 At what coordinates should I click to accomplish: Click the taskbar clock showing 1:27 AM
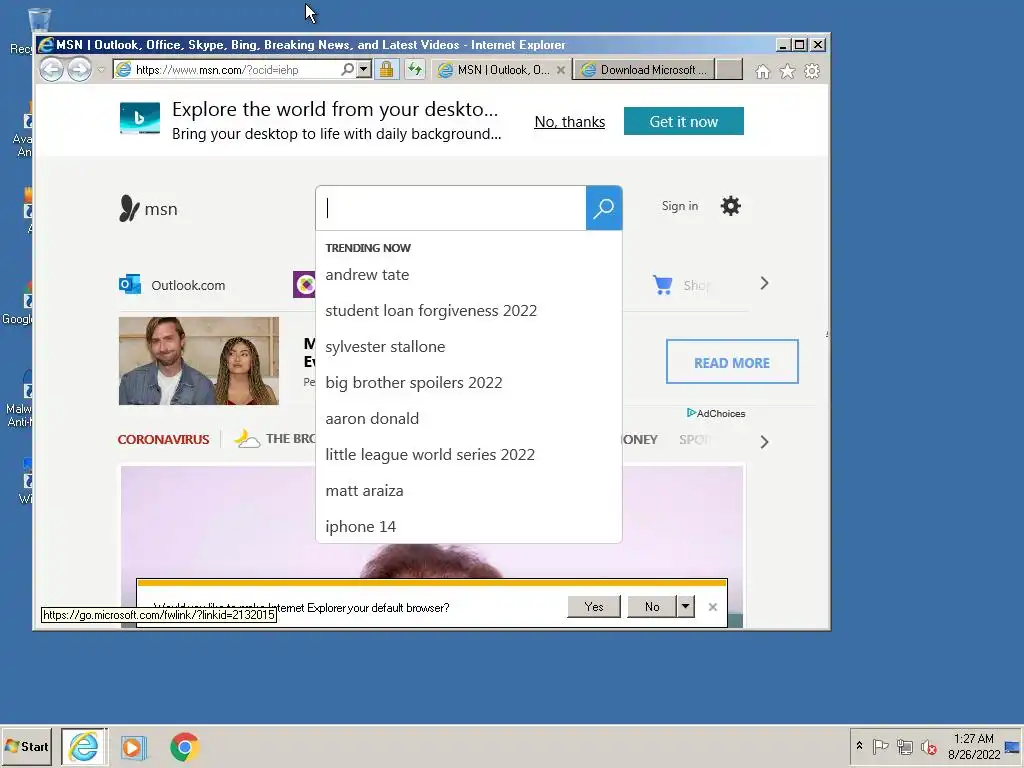tap(974, 746)
